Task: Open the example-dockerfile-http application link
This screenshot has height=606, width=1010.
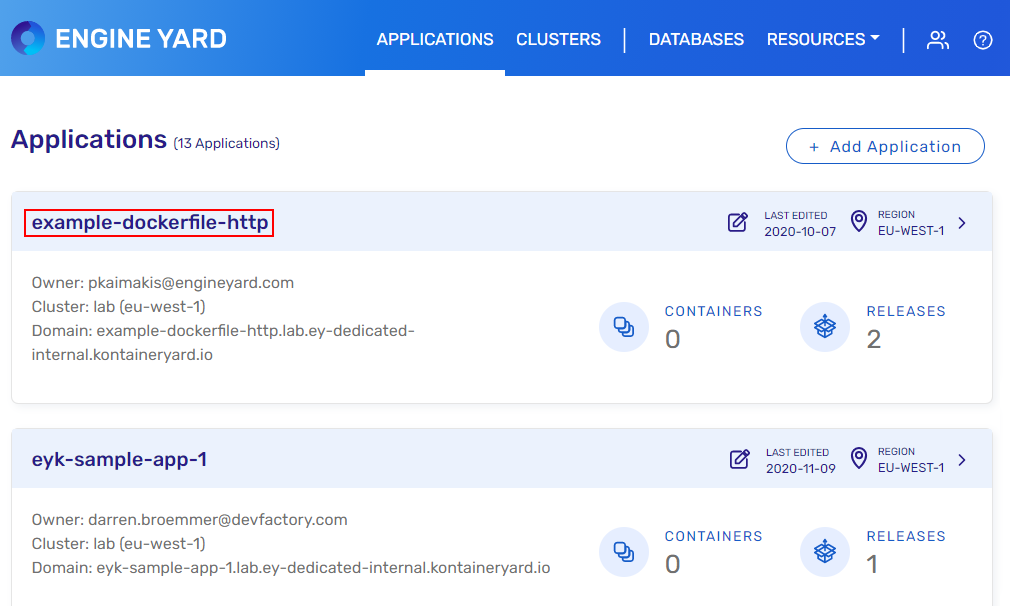Action: point(150,223)
